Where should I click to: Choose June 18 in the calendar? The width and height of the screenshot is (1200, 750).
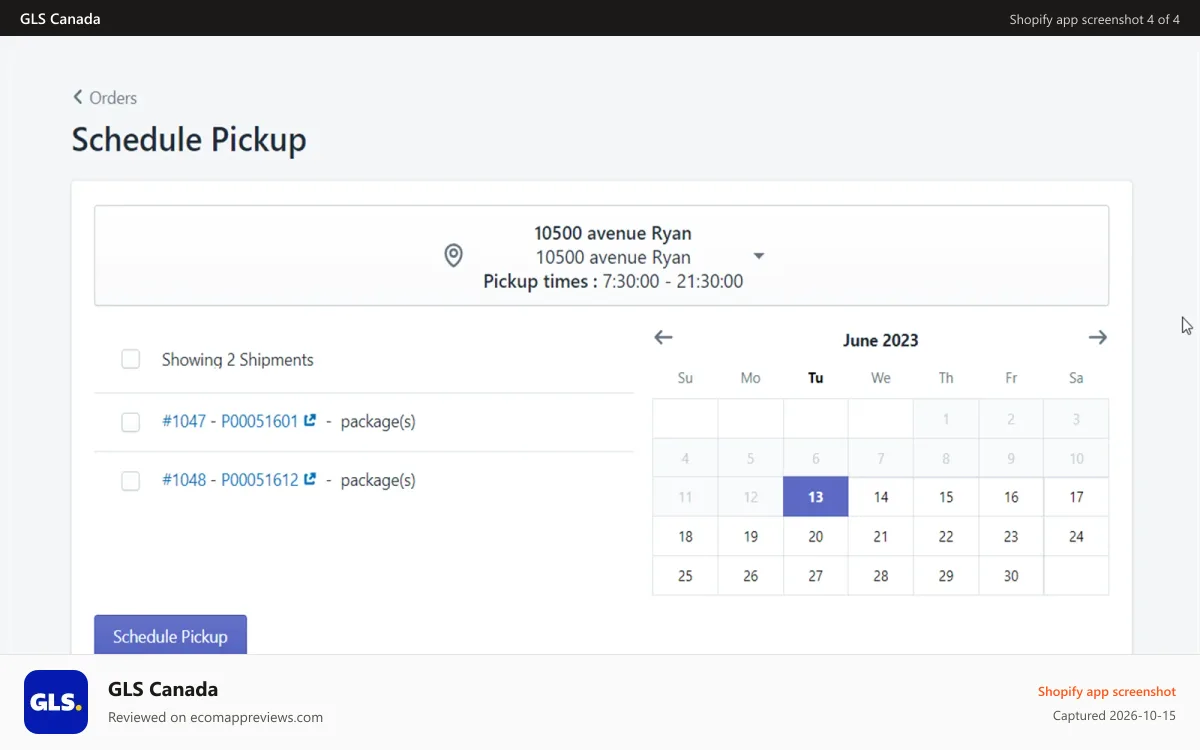point(685,537)
